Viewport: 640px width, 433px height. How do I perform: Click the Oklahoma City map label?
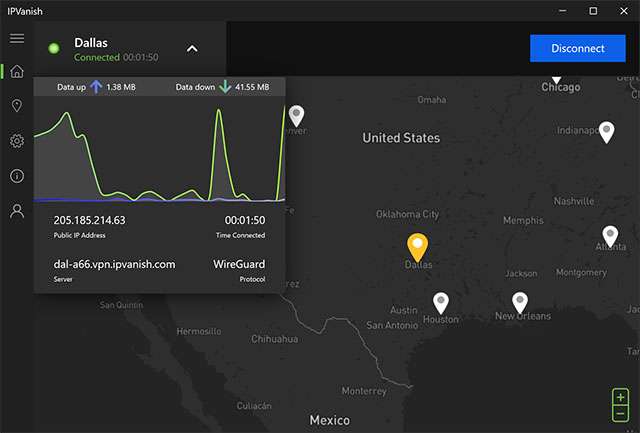tap(407, 214)
